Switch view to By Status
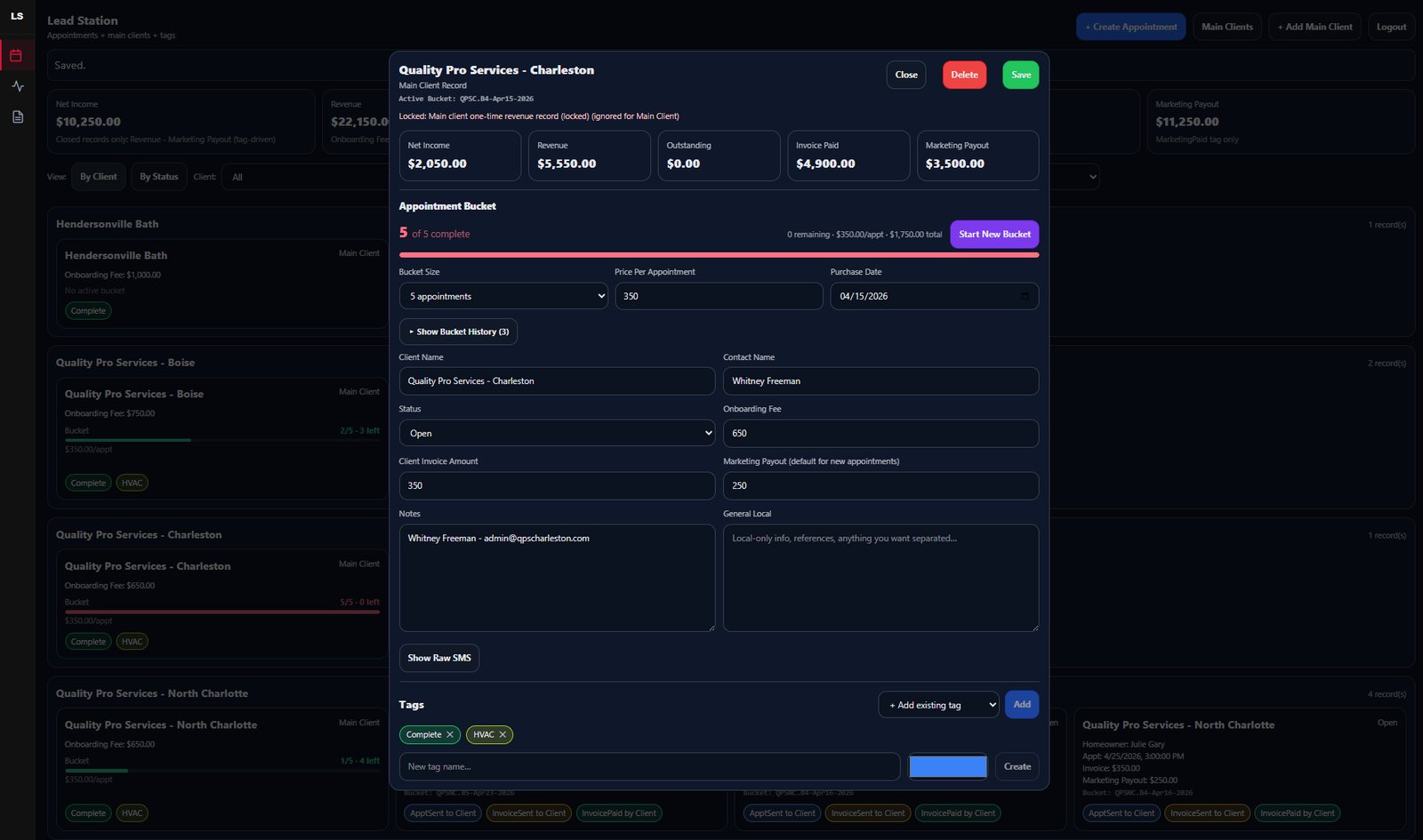Viewport: 1423px width, 840px height. [159, 177]
